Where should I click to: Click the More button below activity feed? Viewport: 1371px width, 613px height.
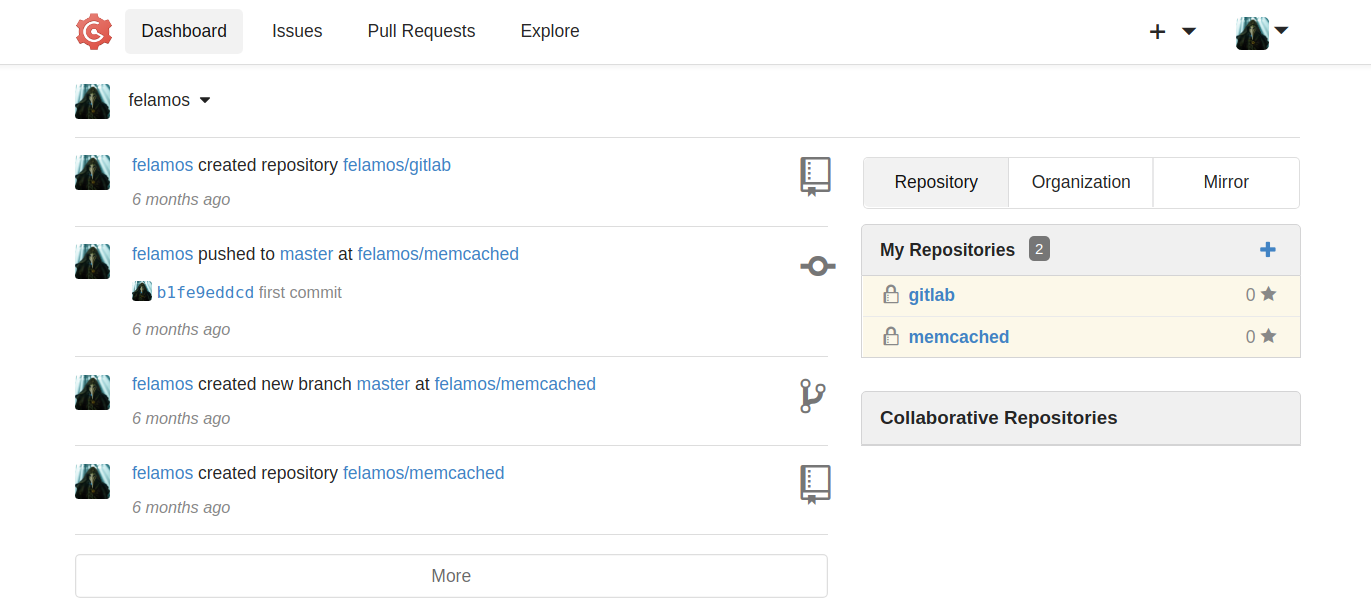point(451,576)
